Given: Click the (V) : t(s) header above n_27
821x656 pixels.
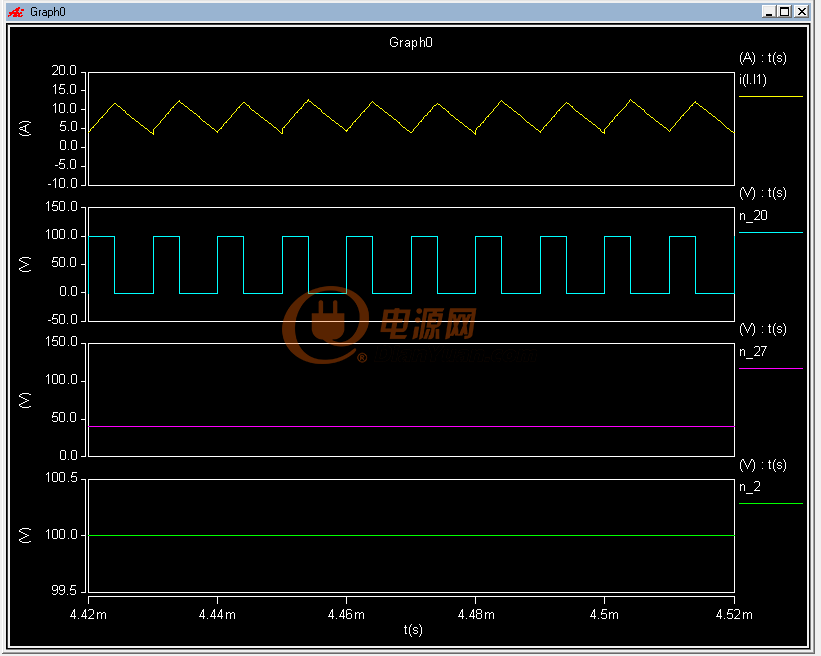Looking at the screenshot, I should click(763, 329).
